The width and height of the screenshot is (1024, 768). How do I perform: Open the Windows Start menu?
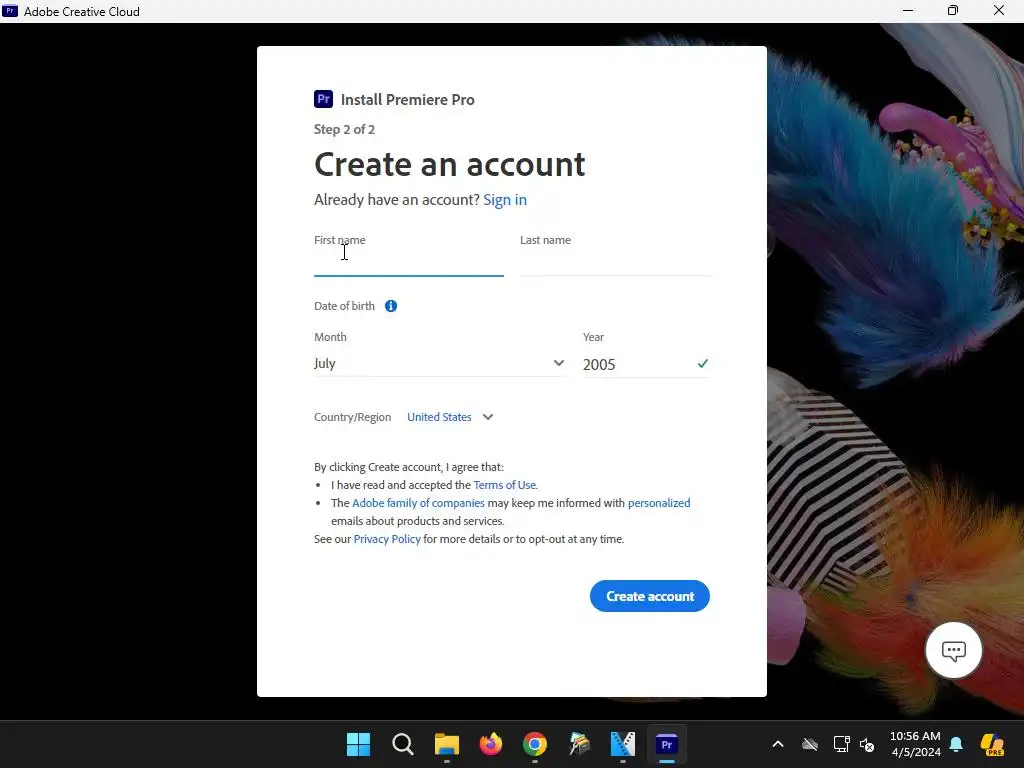358,744
